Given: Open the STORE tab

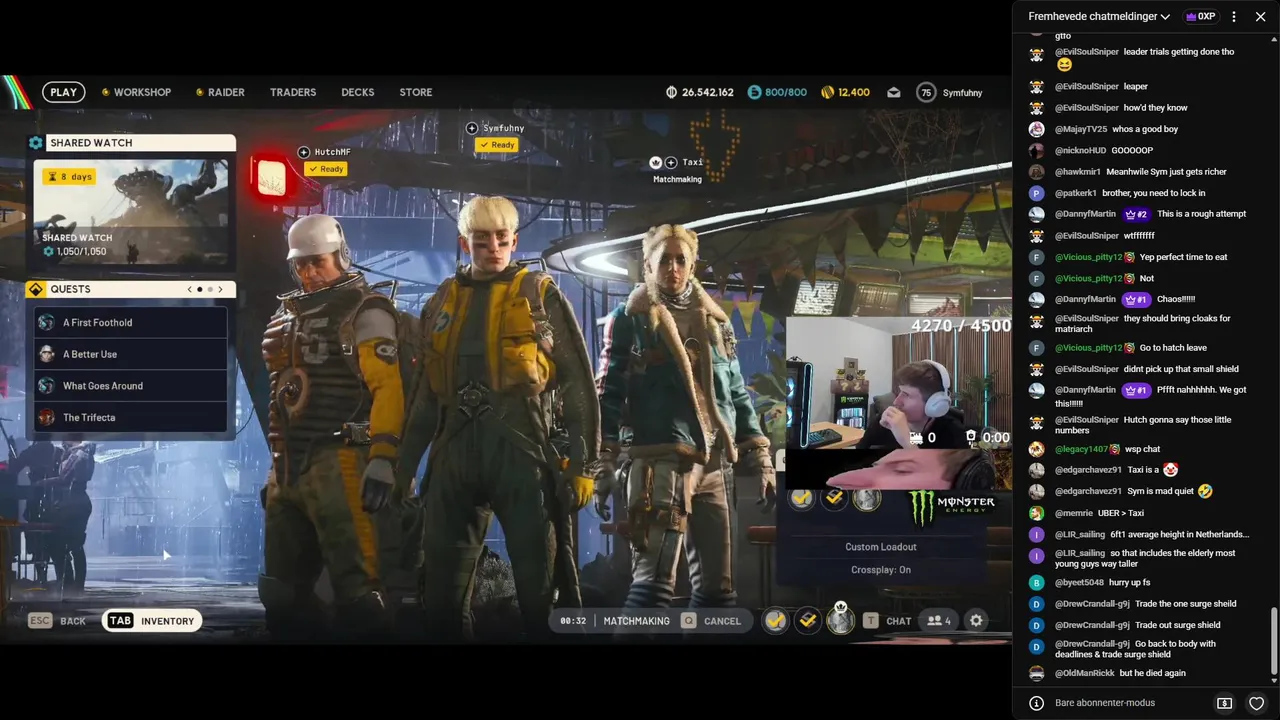Looking at the screenshot, I should 416,92.
